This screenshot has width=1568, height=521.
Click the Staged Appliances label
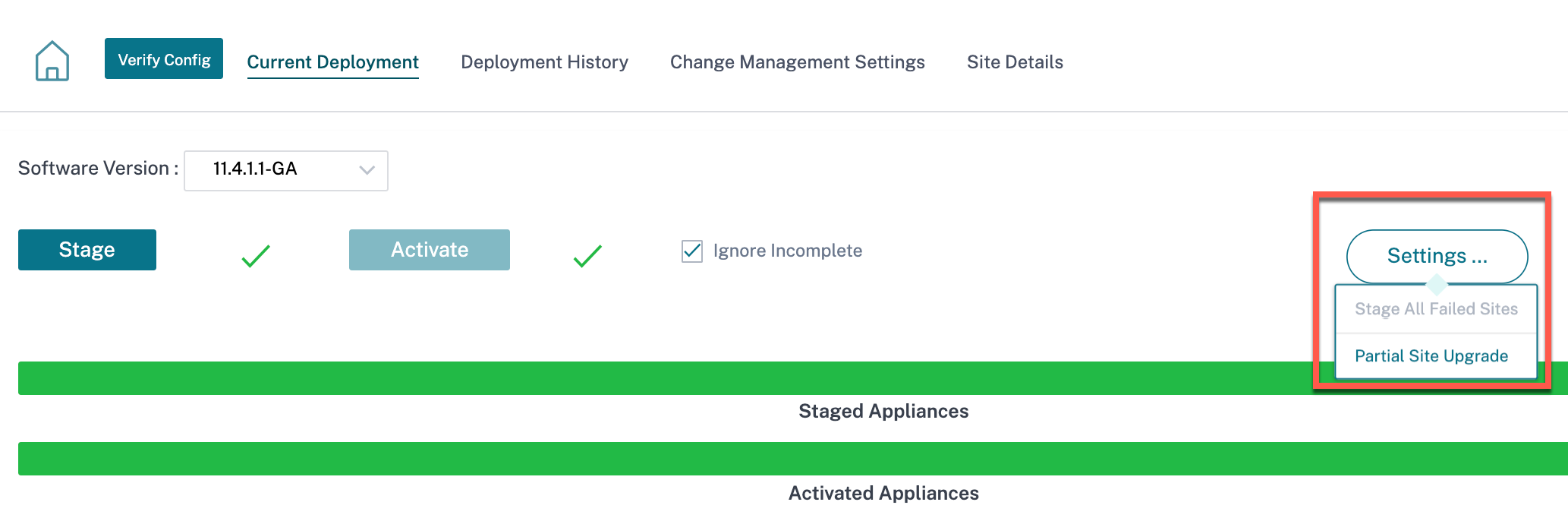(x=883, y=412)
